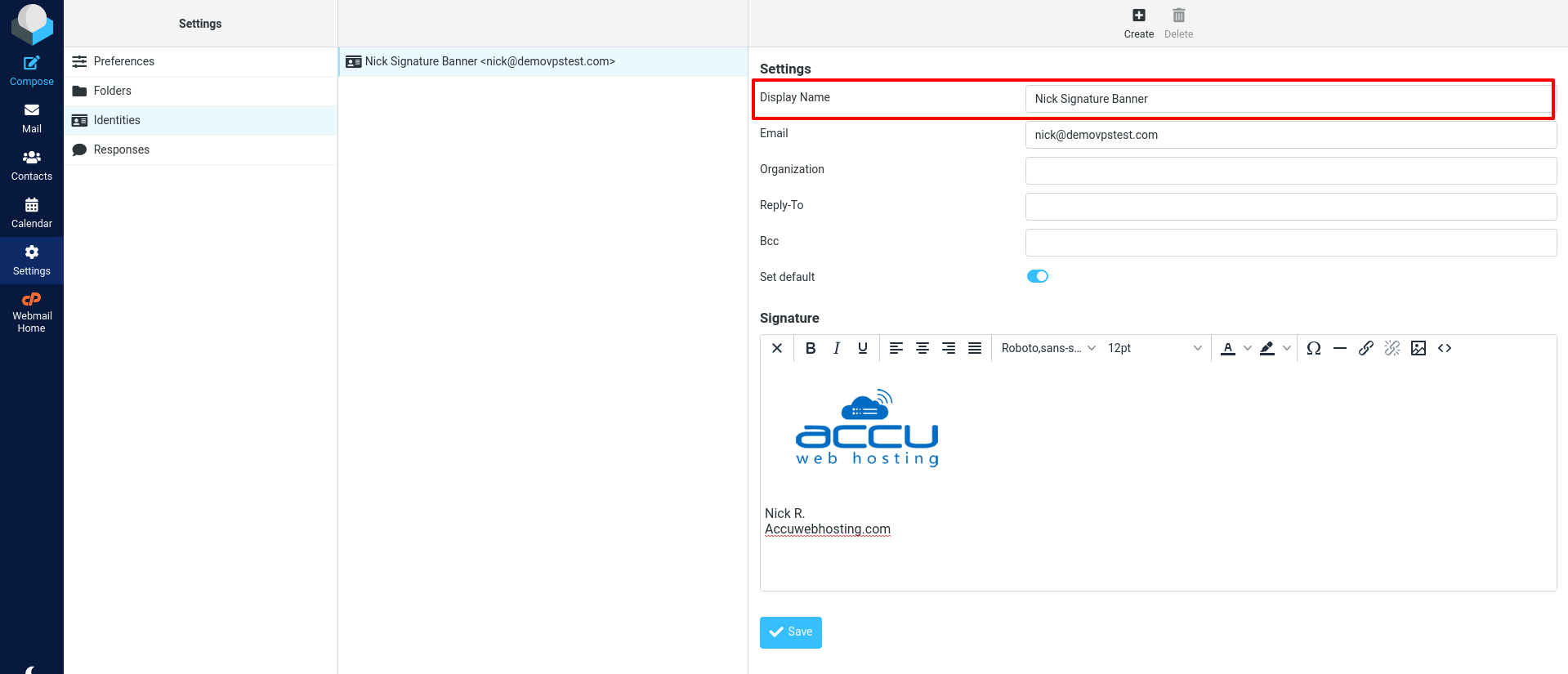The width and height of the screenshot is (1568, 674).
Task: Click the Display Name field
Action: (1290, 99)
